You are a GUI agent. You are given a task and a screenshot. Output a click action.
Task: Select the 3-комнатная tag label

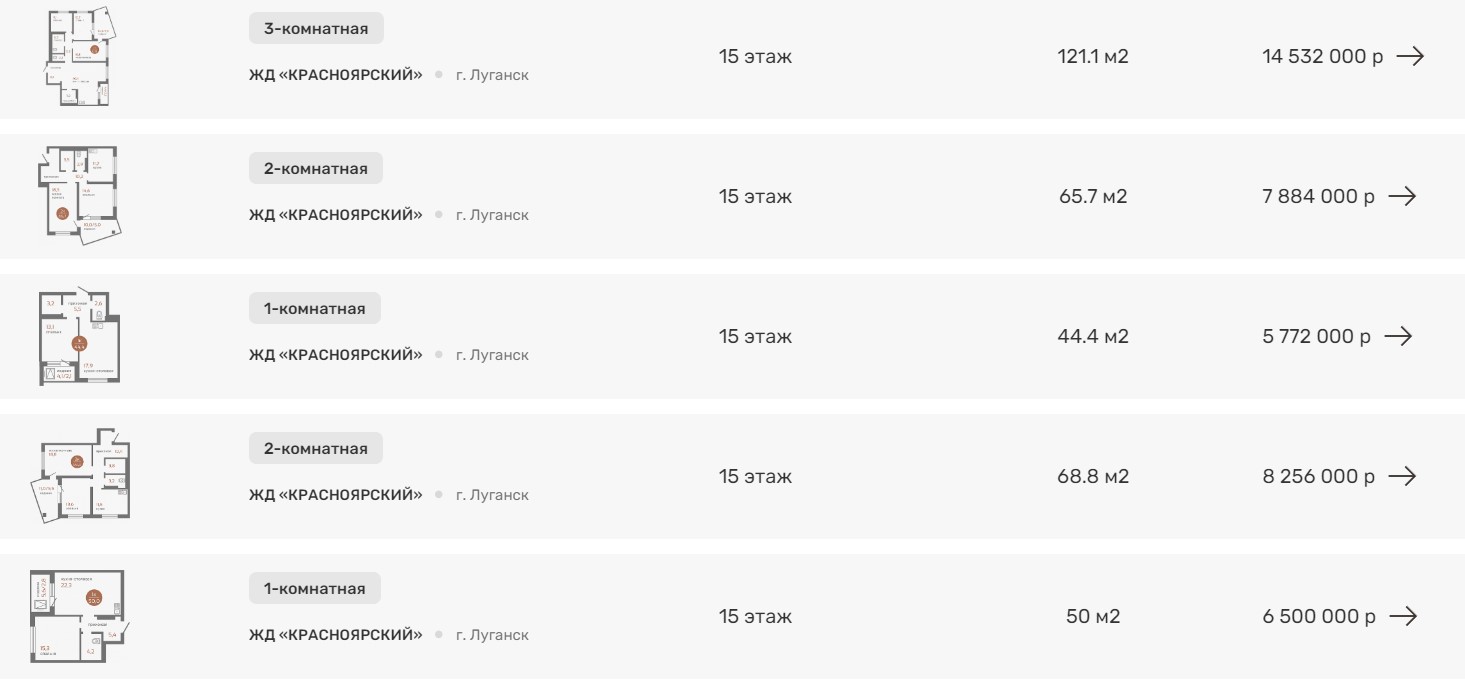pos(316,29)
